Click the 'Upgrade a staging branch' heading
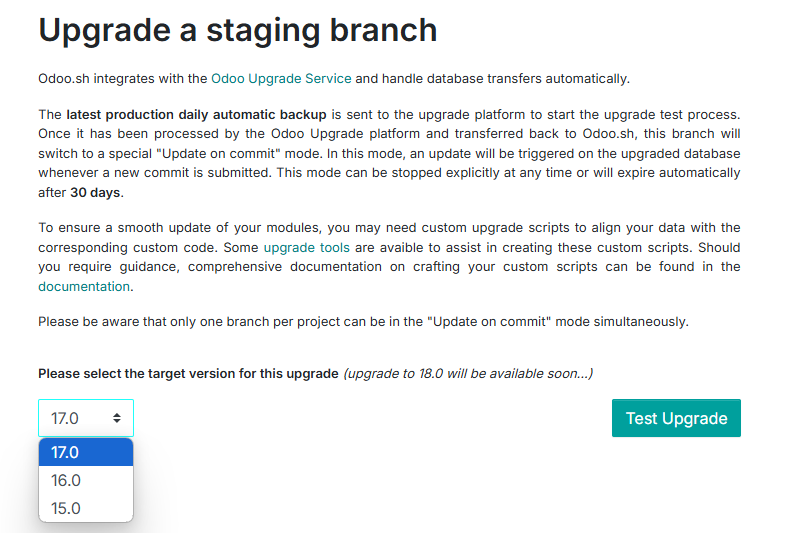Image resolution: width=808 pixels, height=533 pixels. point(238,30)
